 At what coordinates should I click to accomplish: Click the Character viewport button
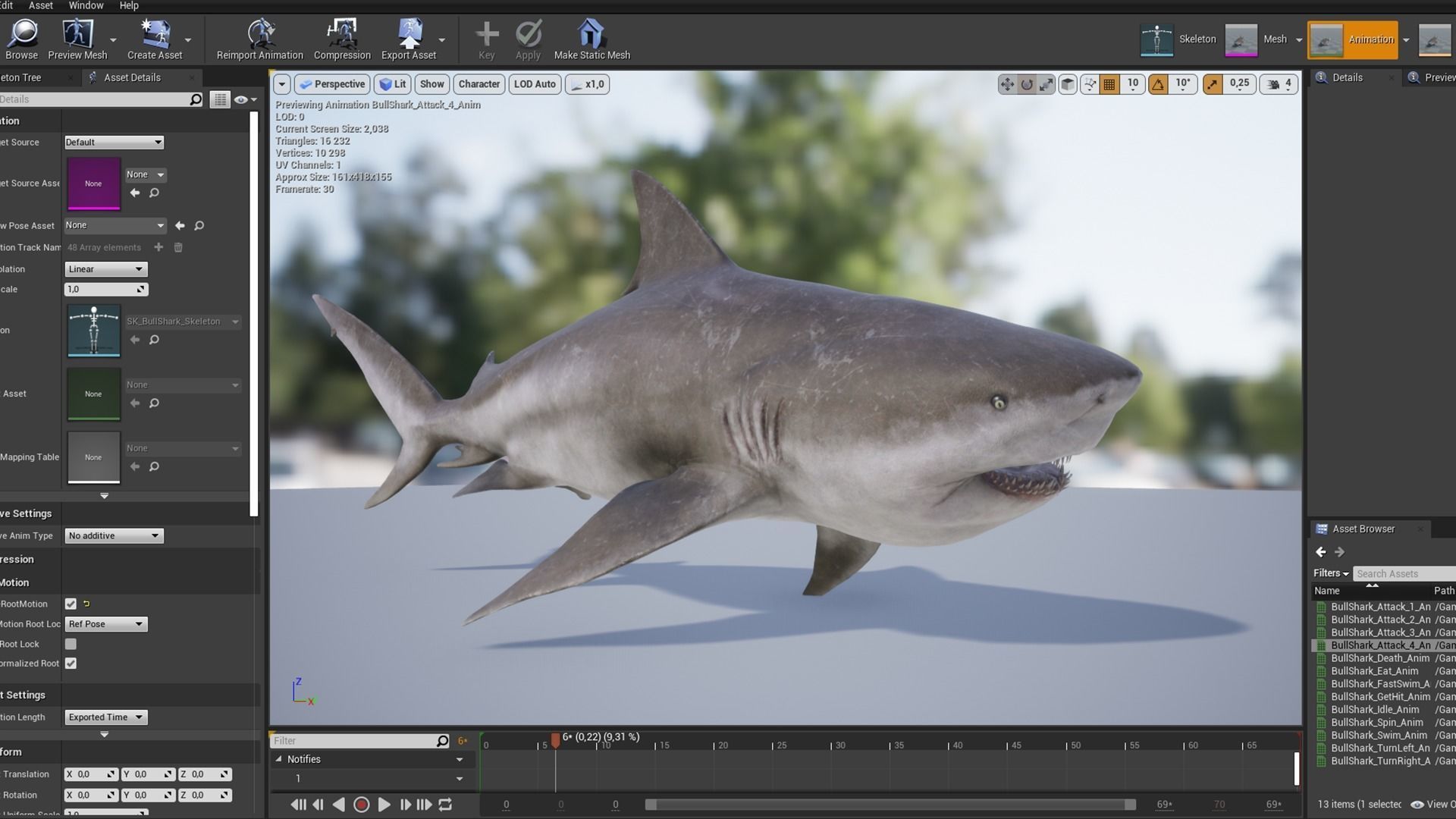479,84
